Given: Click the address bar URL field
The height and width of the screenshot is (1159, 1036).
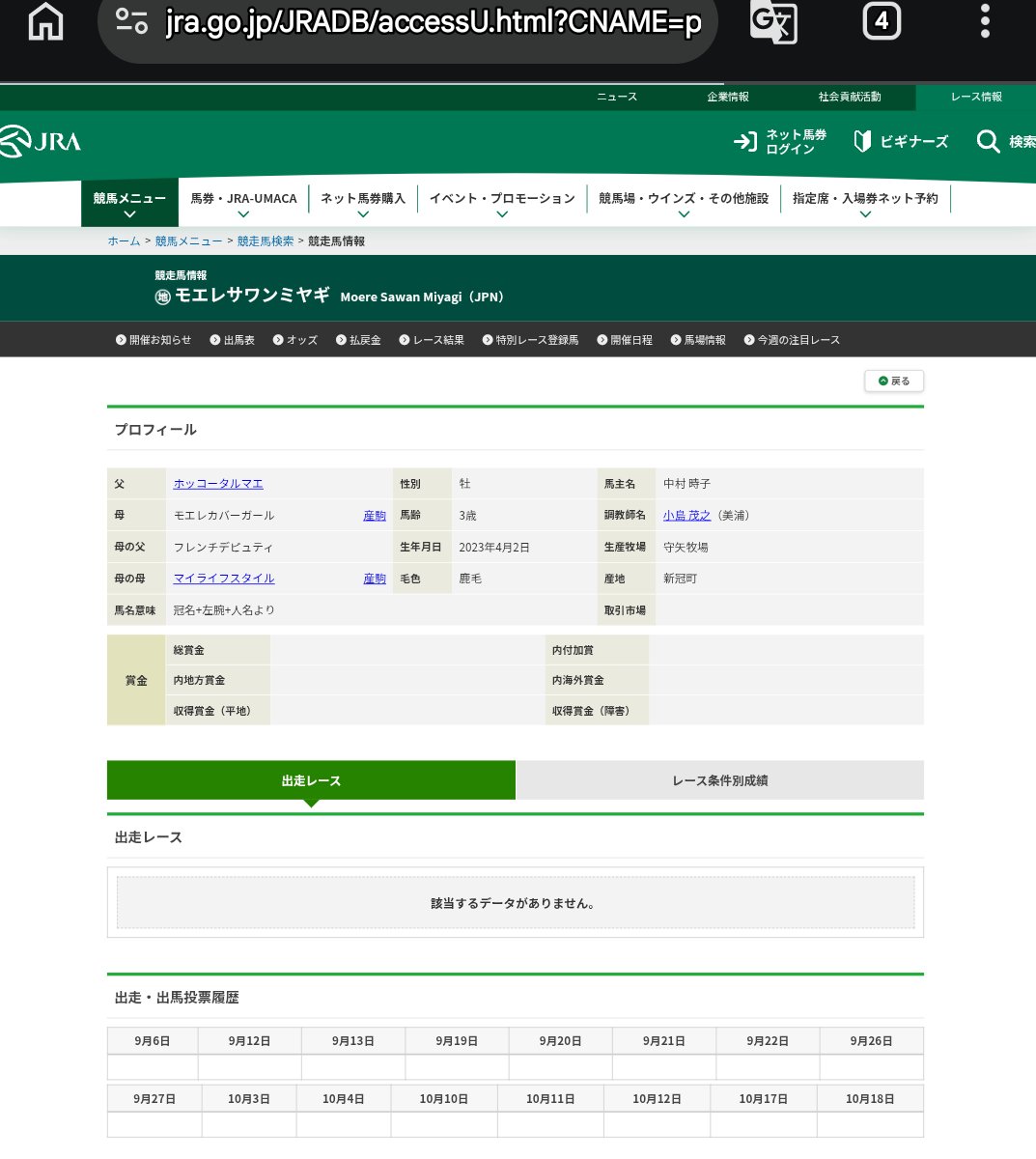Looking at the screenshot, I should pos(407,22).
